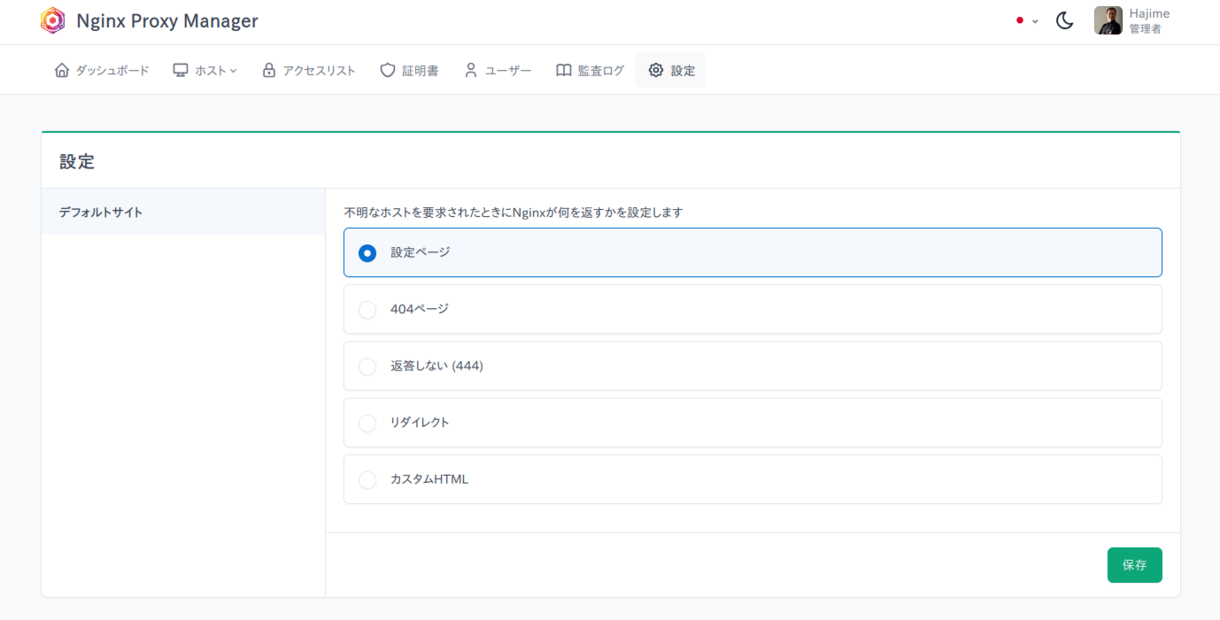Click the home icon for ダッシュボード
Image resolution: width=1220 pixels, height=620 pixels.
point(62,71)
